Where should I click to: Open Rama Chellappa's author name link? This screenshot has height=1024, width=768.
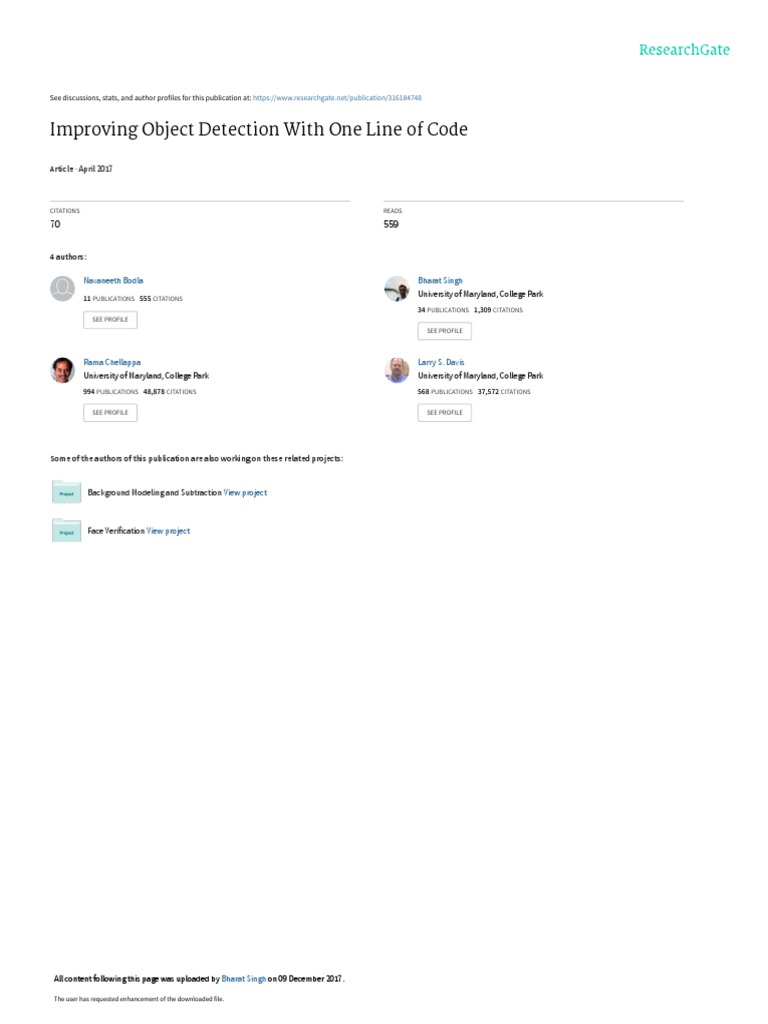tap(112, 362)
